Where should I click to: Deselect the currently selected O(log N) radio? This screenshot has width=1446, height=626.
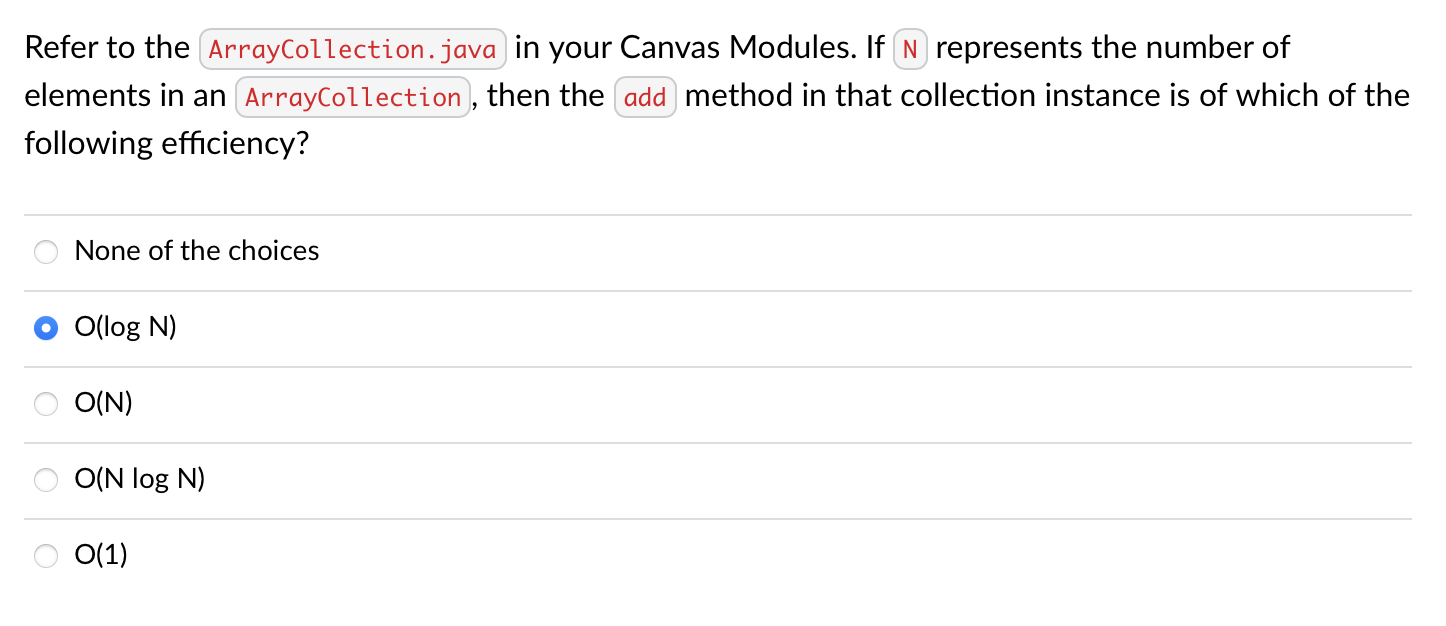[x=46, y=328]
